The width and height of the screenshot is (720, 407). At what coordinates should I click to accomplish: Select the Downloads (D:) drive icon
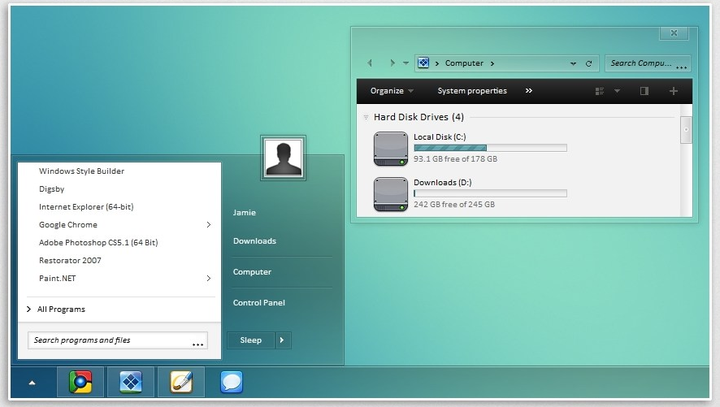tap(391, 194)
